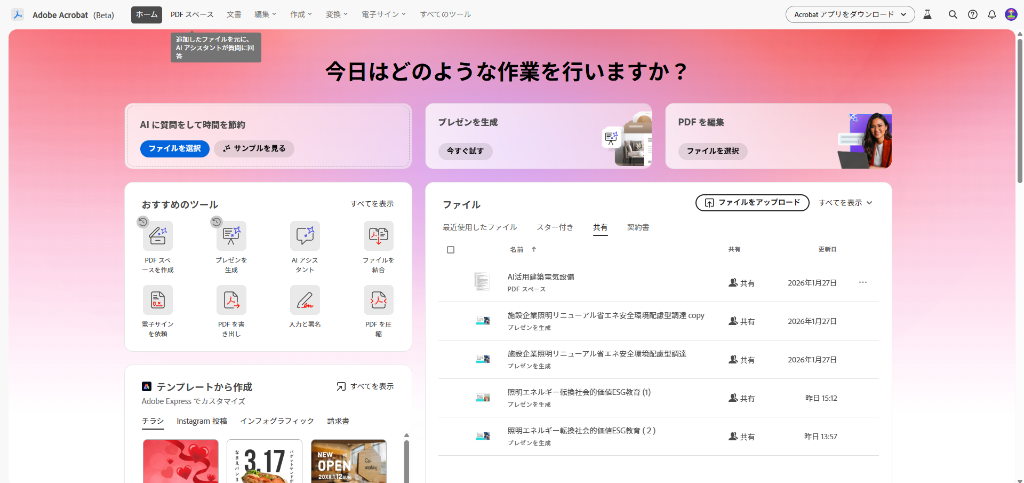Select the 請求書 template tab

tap(338, 421)
